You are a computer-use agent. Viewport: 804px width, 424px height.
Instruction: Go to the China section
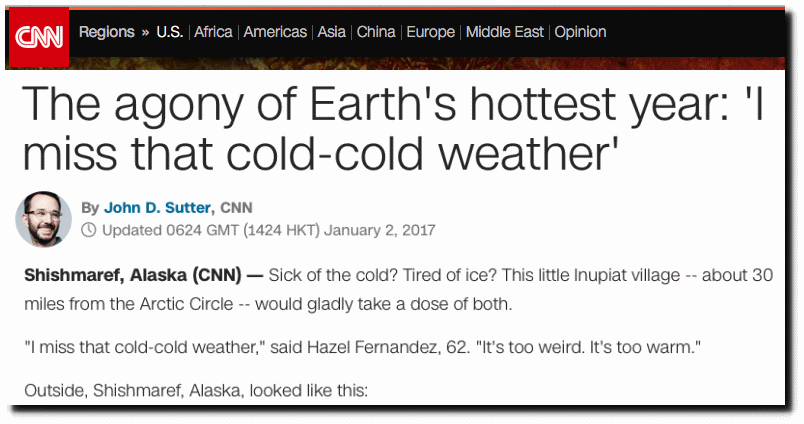point(376,32)
